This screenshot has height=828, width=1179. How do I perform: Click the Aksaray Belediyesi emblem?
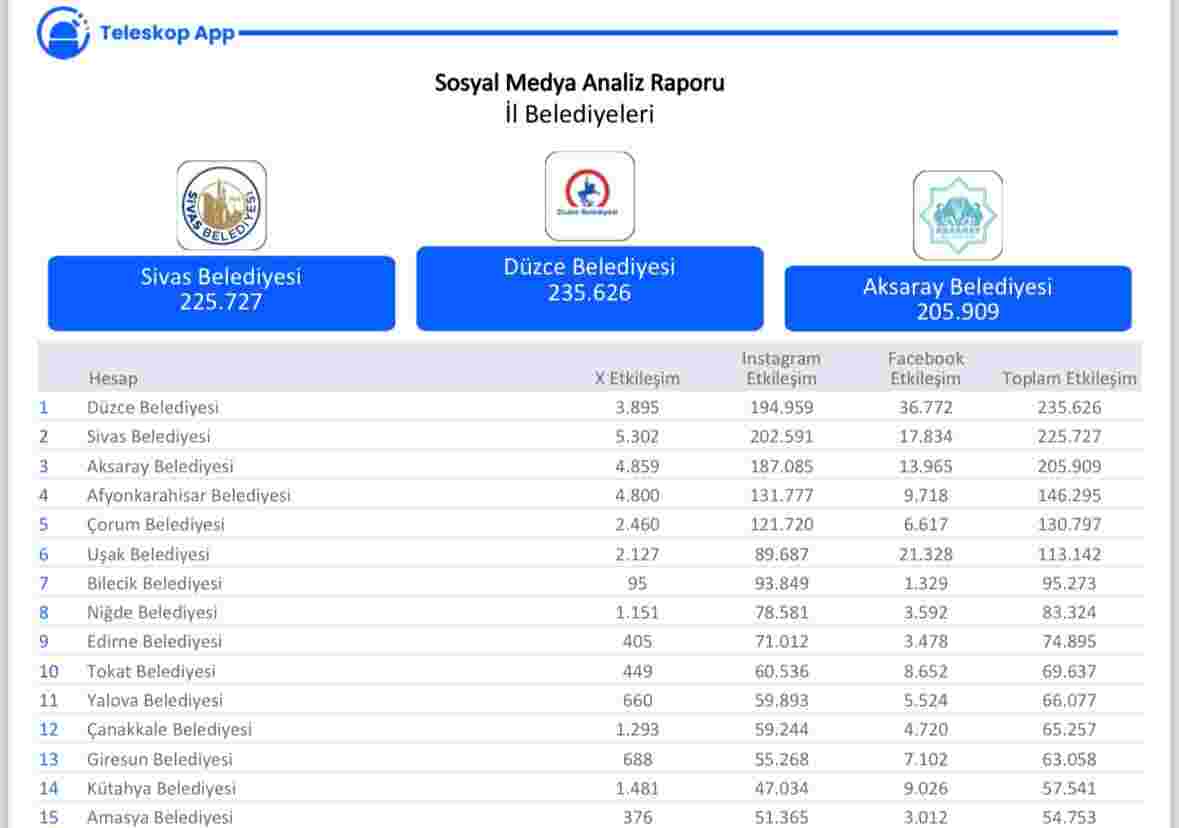click(x=958, y=215)
